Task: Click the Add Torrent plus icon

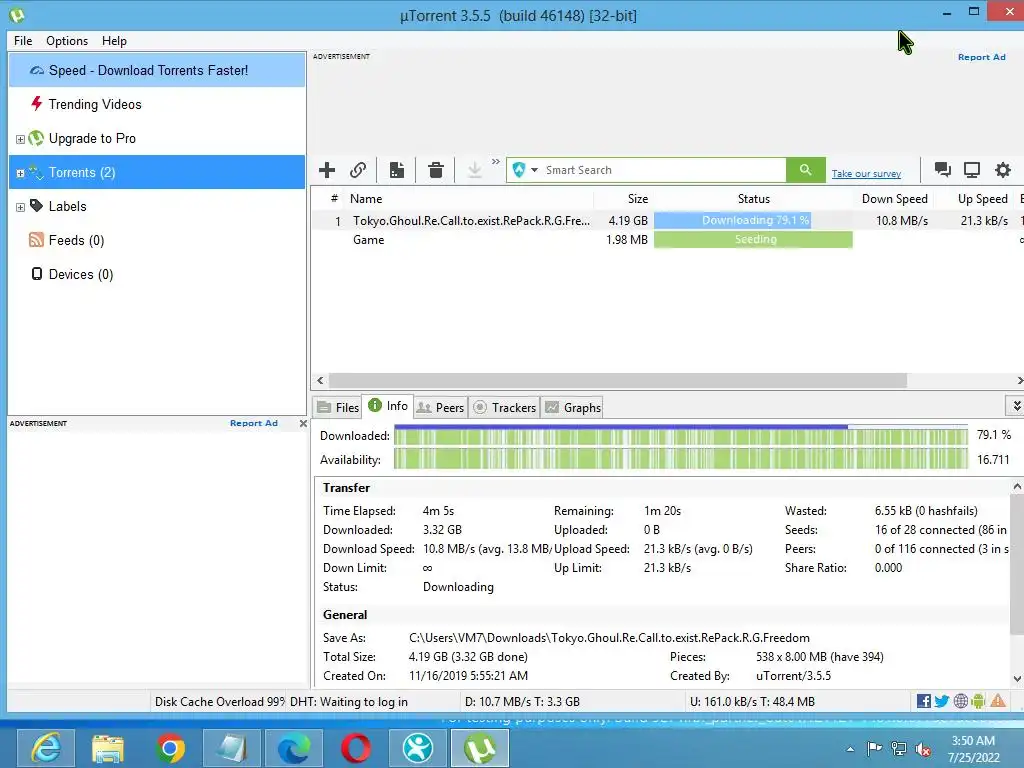Action: (x=327, y=170)
